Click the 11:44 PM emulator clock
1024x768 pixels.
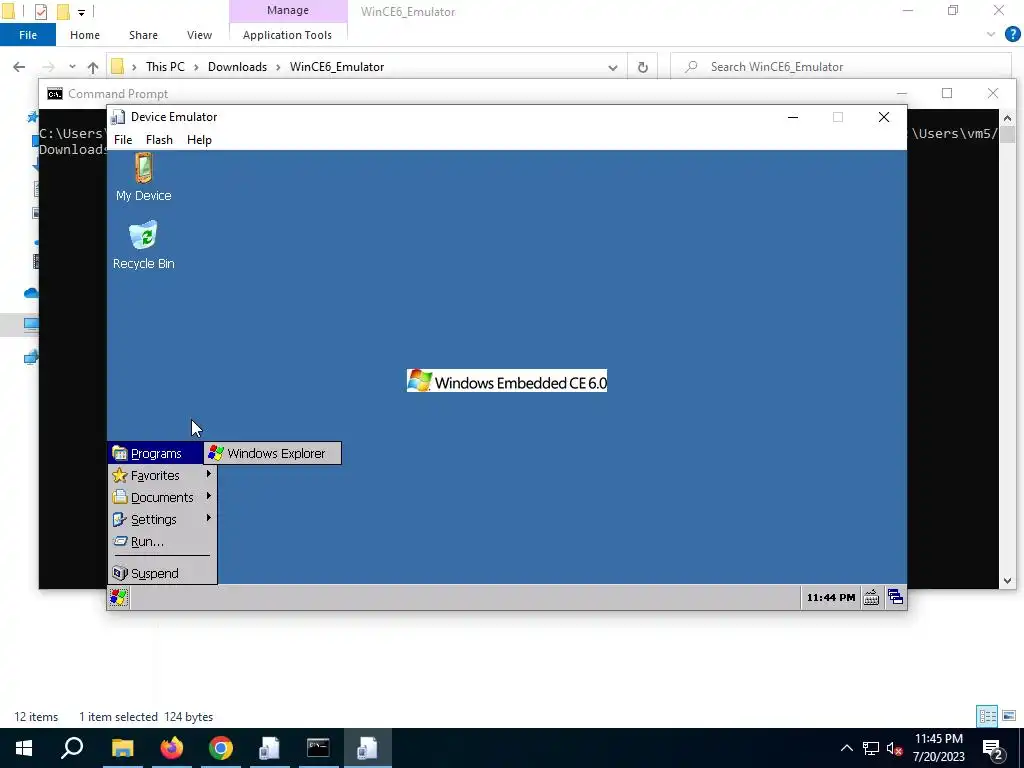[x=831, y=598]
